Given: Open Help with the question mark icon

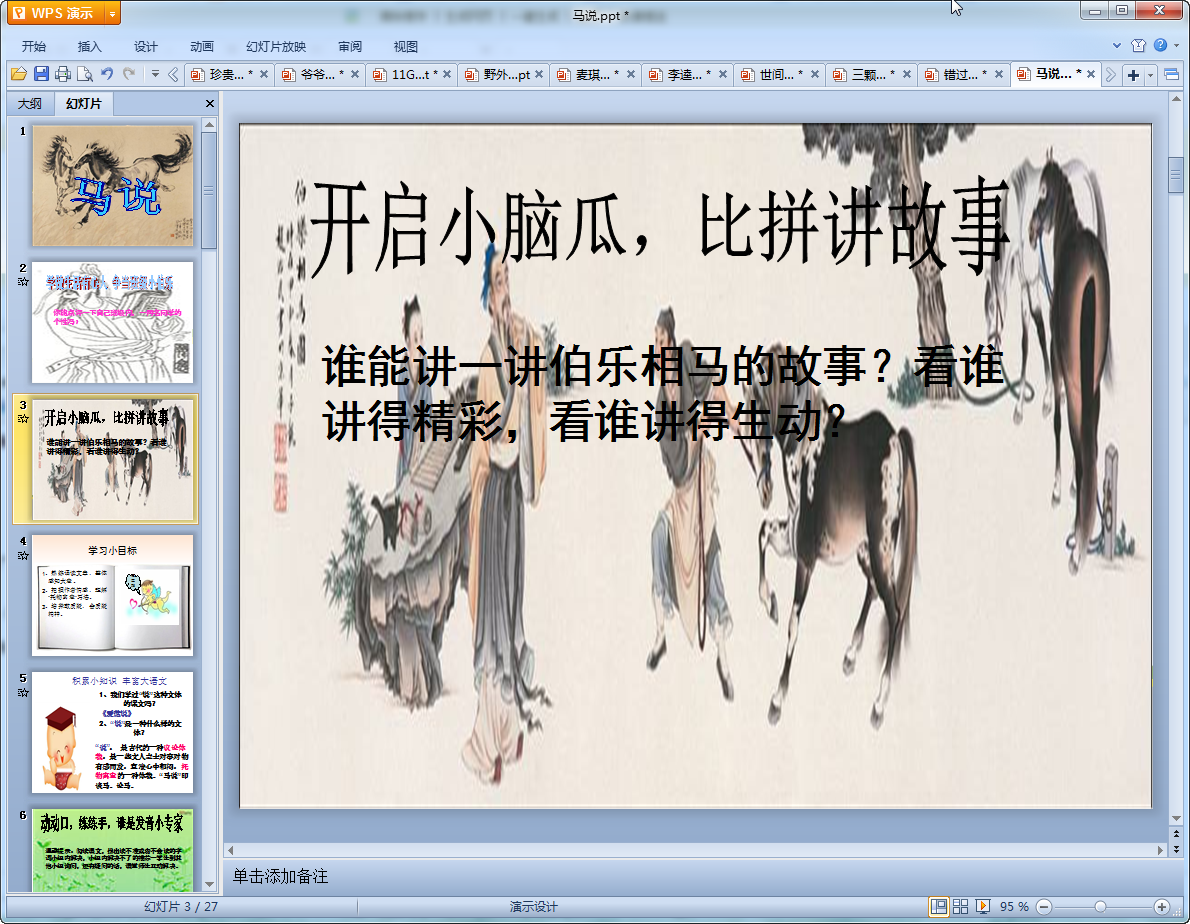Looking at the screenshot, I should tap(1160, 46).
